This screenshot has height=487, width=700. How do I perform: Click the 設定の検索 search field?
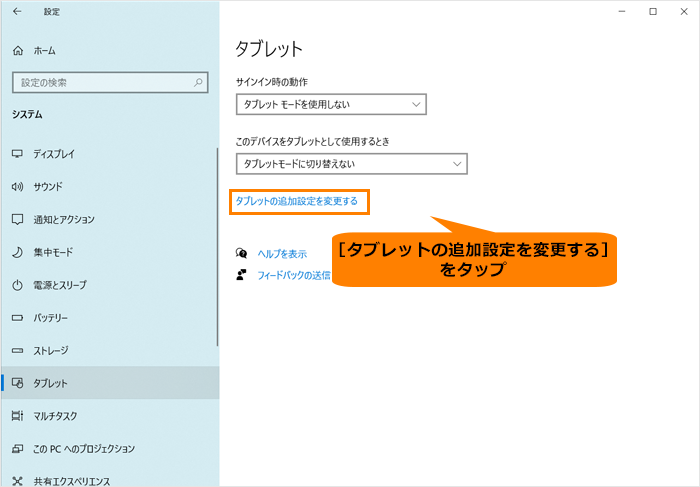[x=110, y=83]
